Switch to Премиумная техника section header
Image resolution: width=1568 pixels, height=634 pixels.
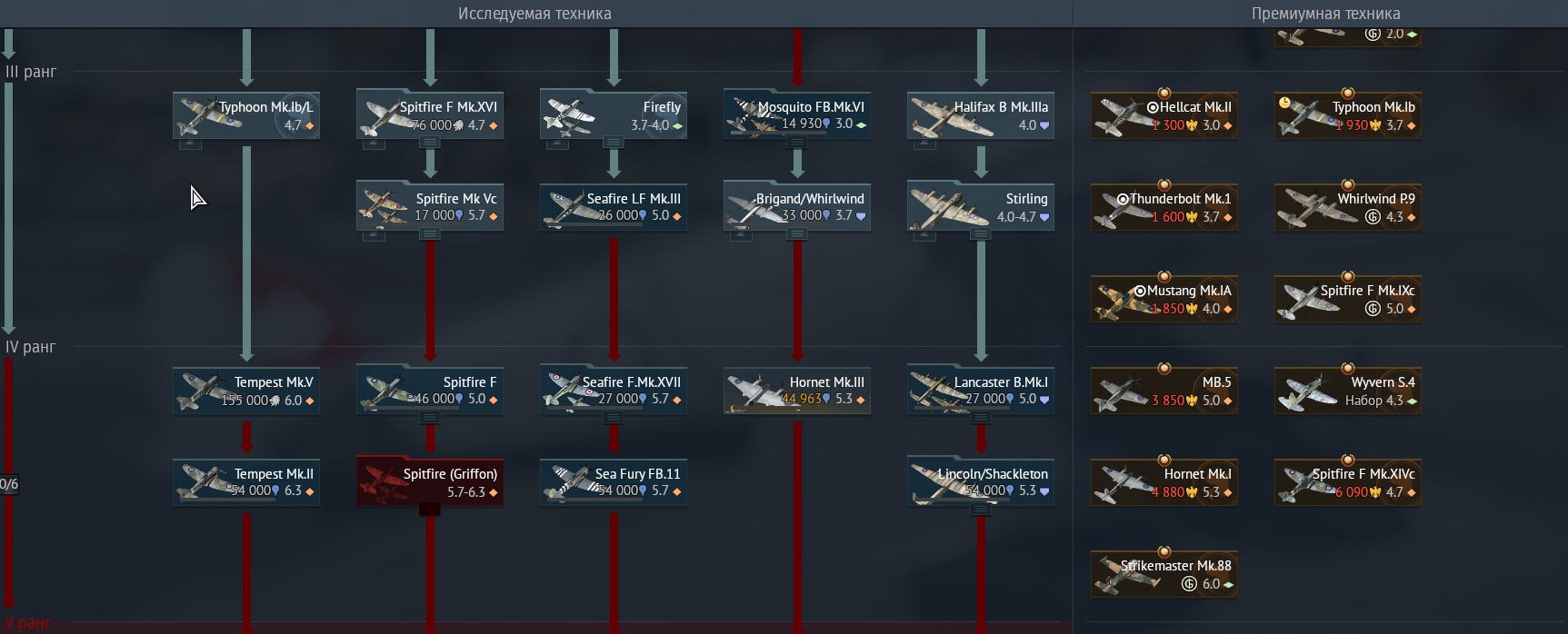(1325, 14)
